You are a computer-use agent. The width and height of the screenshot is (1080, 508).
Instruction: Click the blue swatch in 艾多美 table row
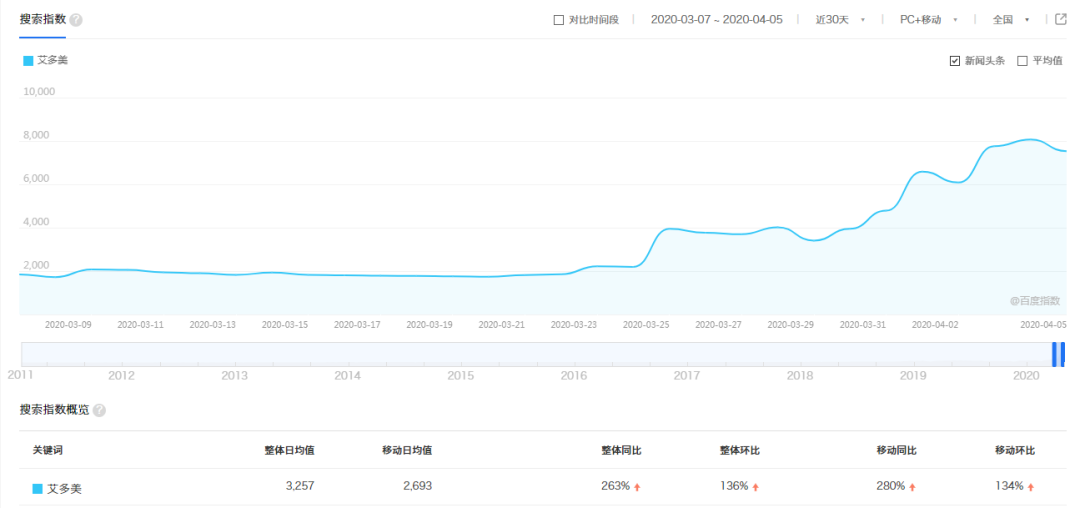point(38,489)
